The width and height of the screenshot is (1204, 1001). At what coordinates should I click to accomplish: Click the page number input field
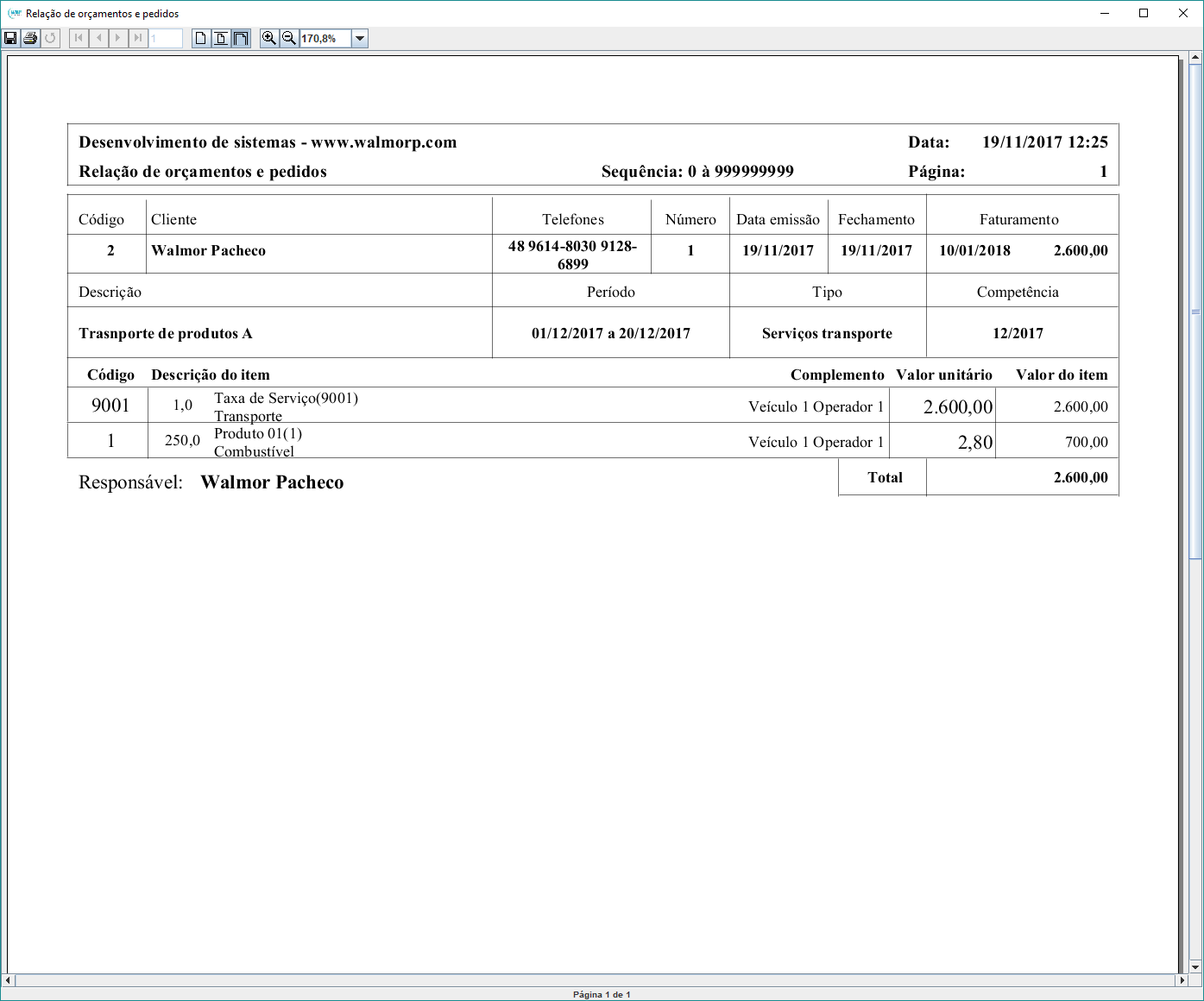166,38
